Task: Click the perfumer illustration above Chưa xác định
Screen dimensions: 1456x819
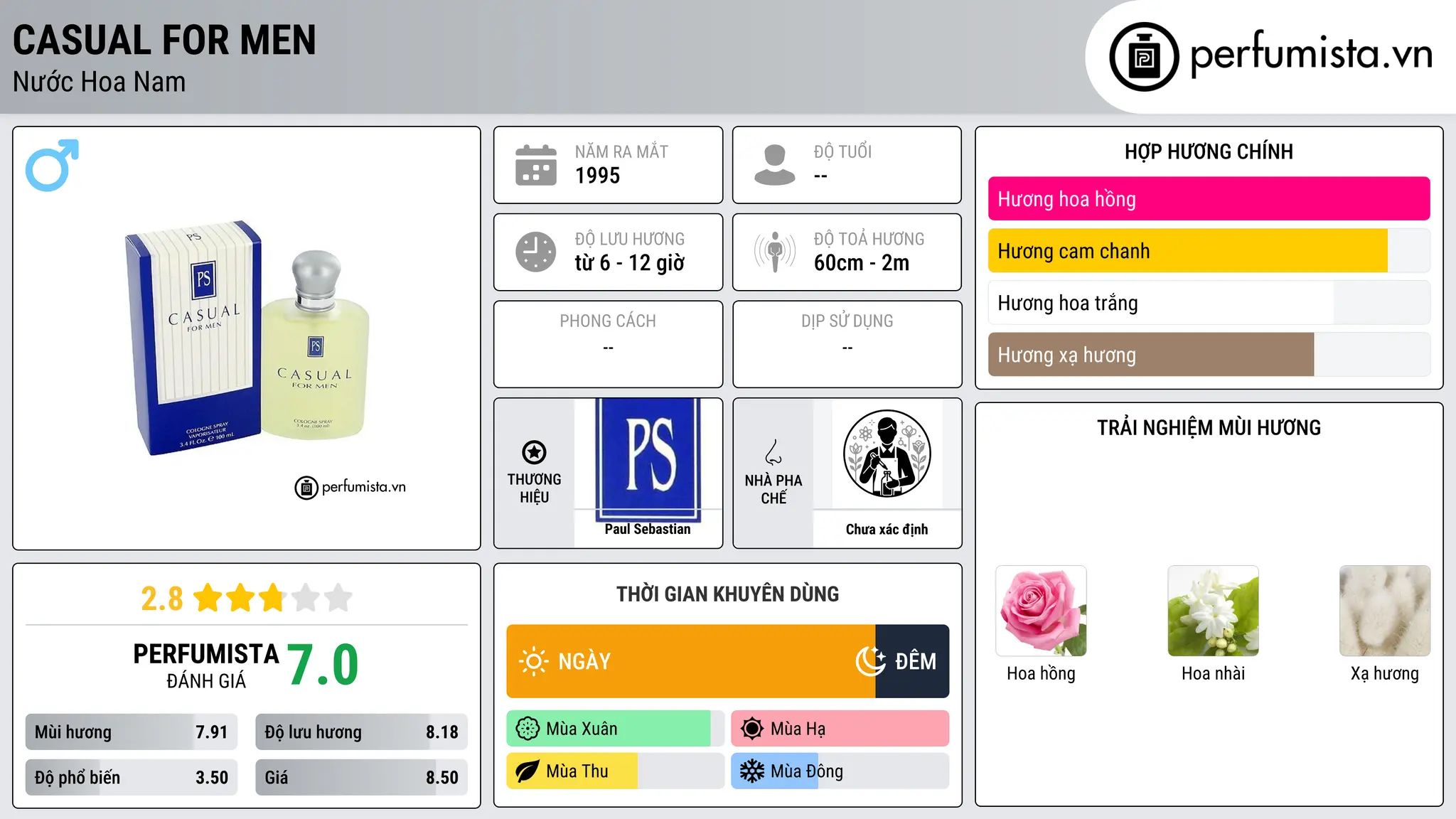Action: pyautogui.click(x=887, y=454)
